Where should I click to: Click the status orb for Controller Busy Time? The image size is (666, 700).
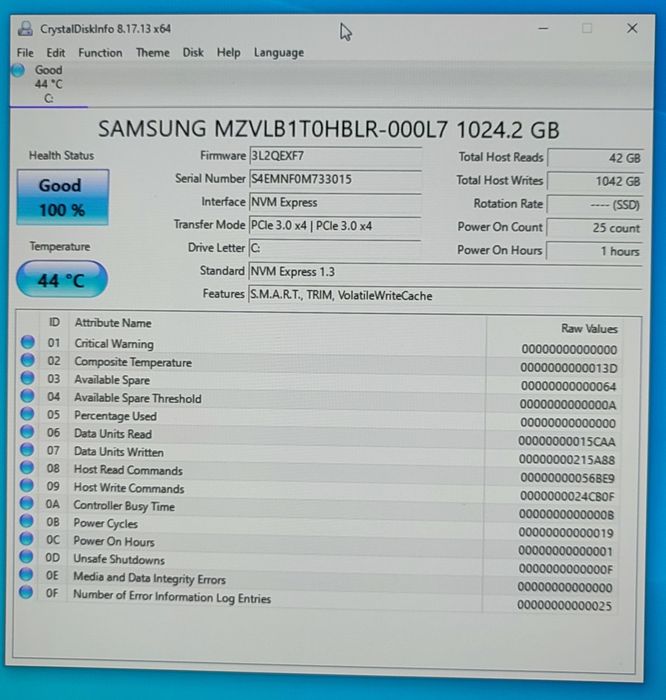coord(27,503)
